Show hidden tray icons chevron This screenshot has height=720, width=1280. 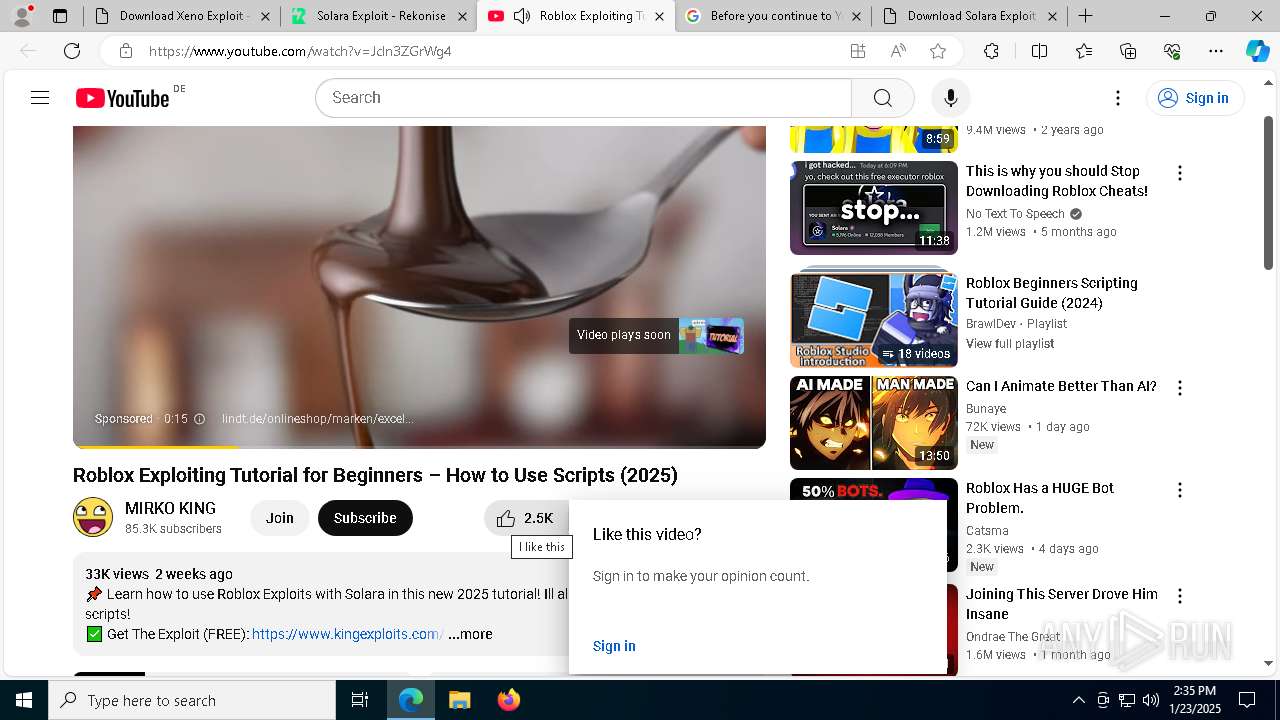point(1078,700)
